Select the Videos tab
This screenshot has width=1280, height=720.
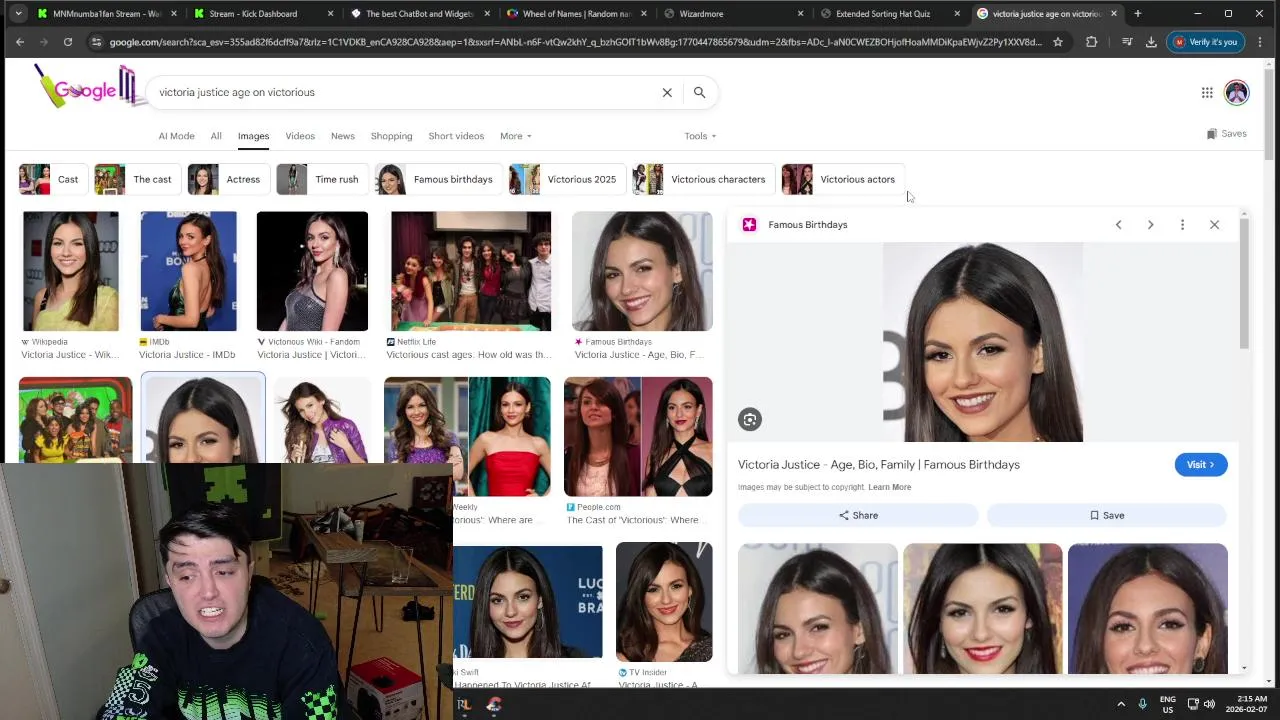pyautogui.click(x=300, y=136)
